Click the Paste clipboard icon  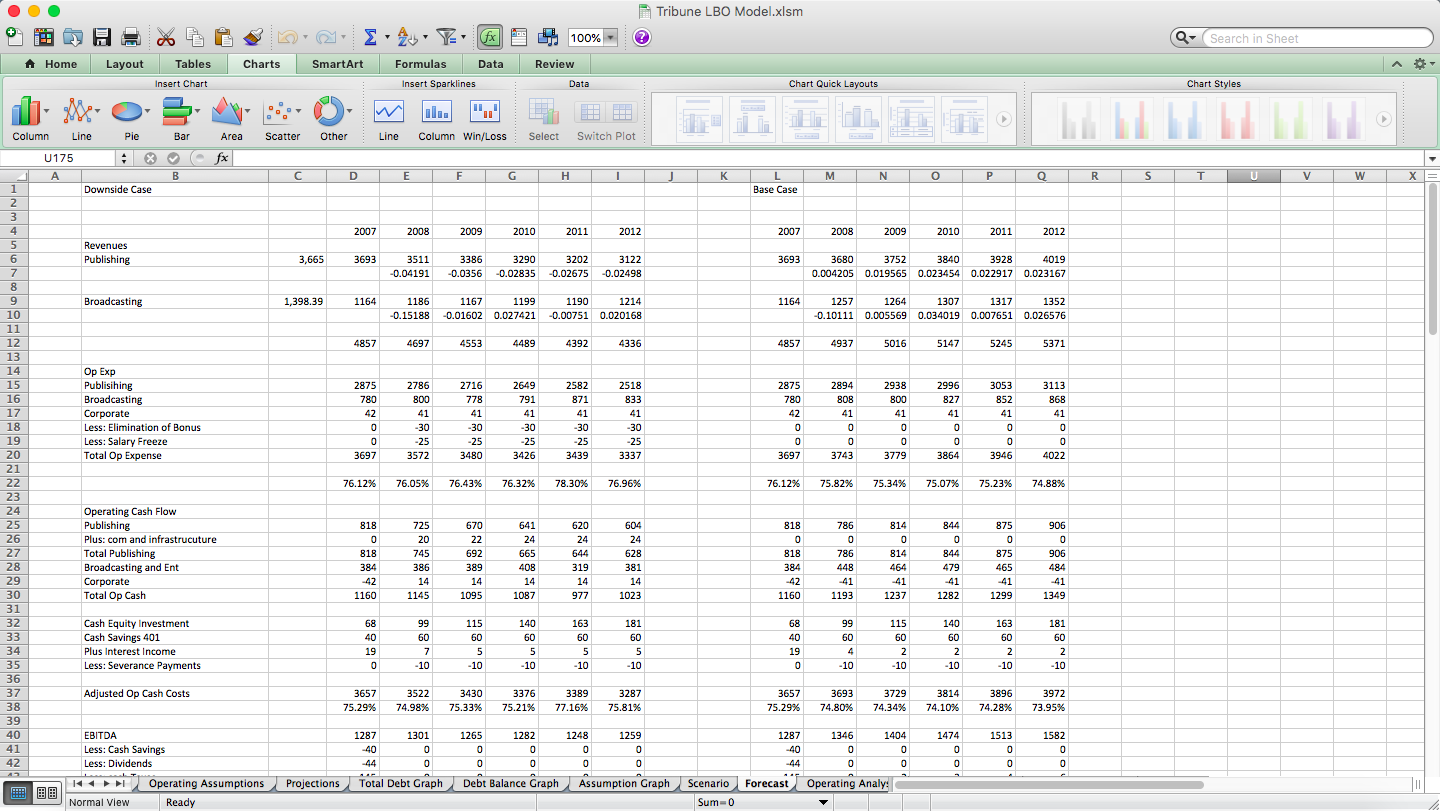(224, 37)
